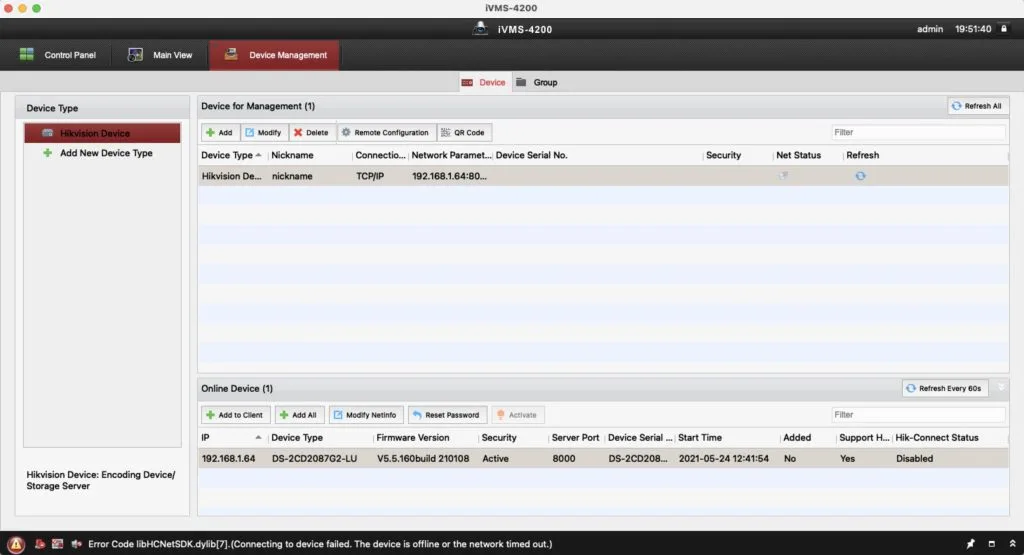Open Remote Configuration
Screen dimensions: 1024x555
386,133
